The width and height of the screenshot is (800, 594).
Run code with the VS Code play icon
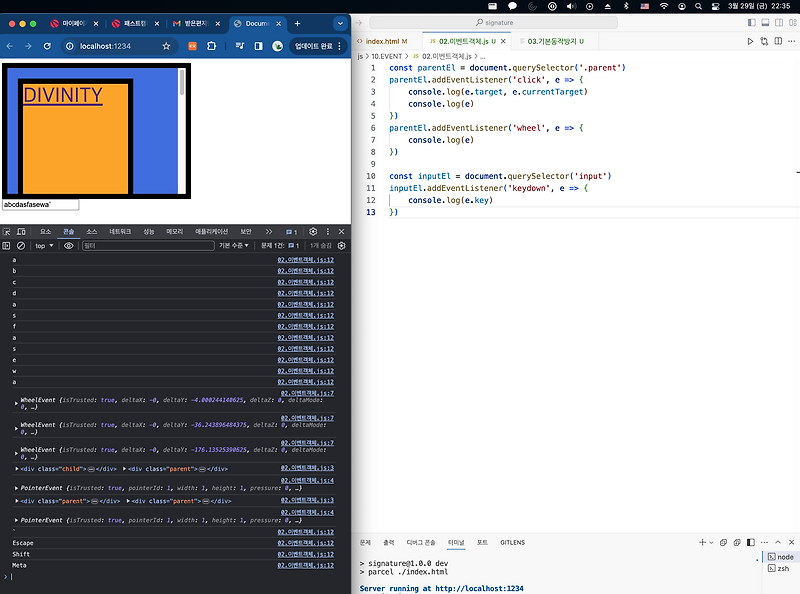(750, 41)
